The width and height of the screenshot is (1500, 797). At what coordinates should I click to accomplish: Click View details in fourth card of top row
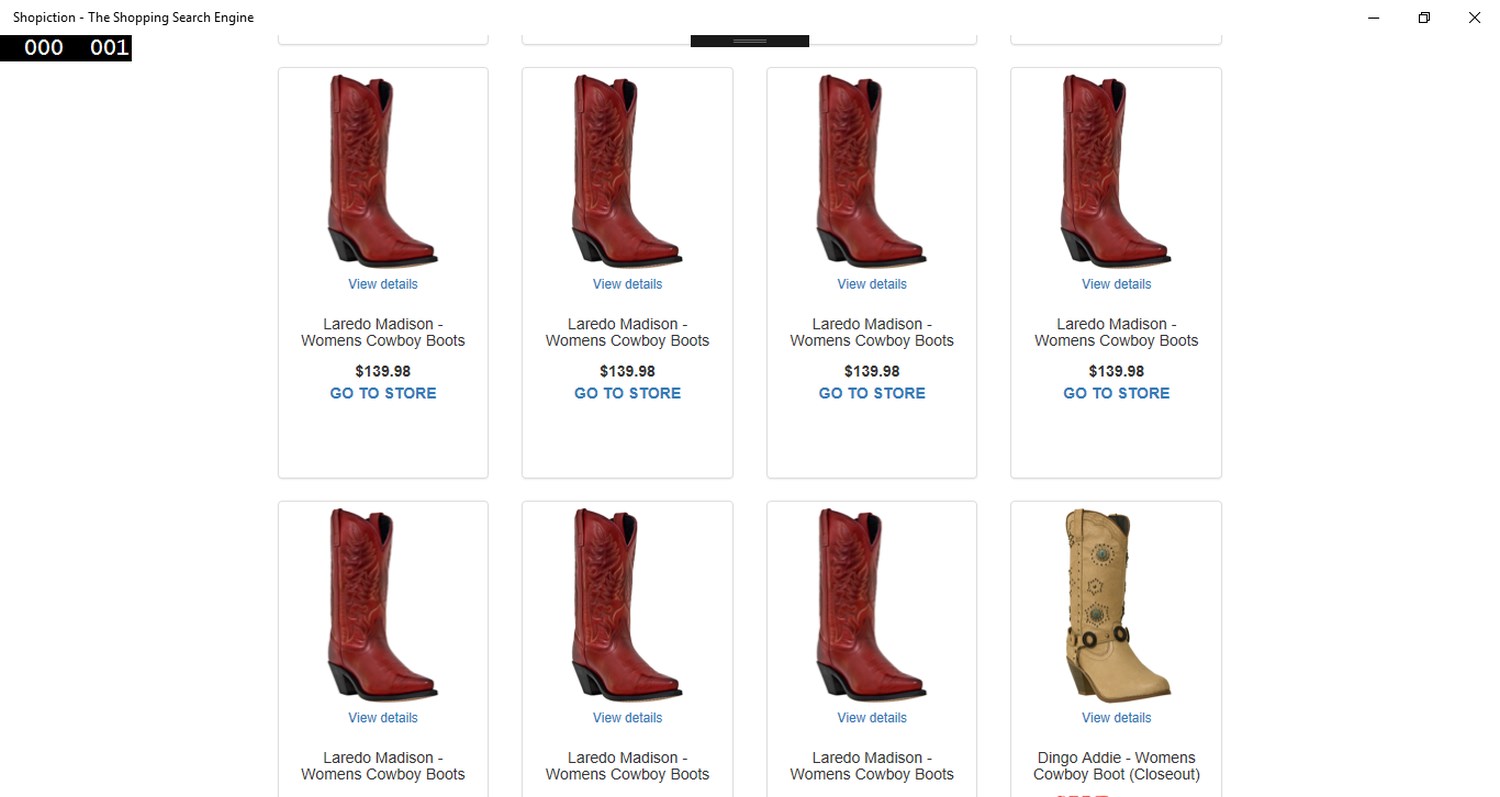(1116, 284)
